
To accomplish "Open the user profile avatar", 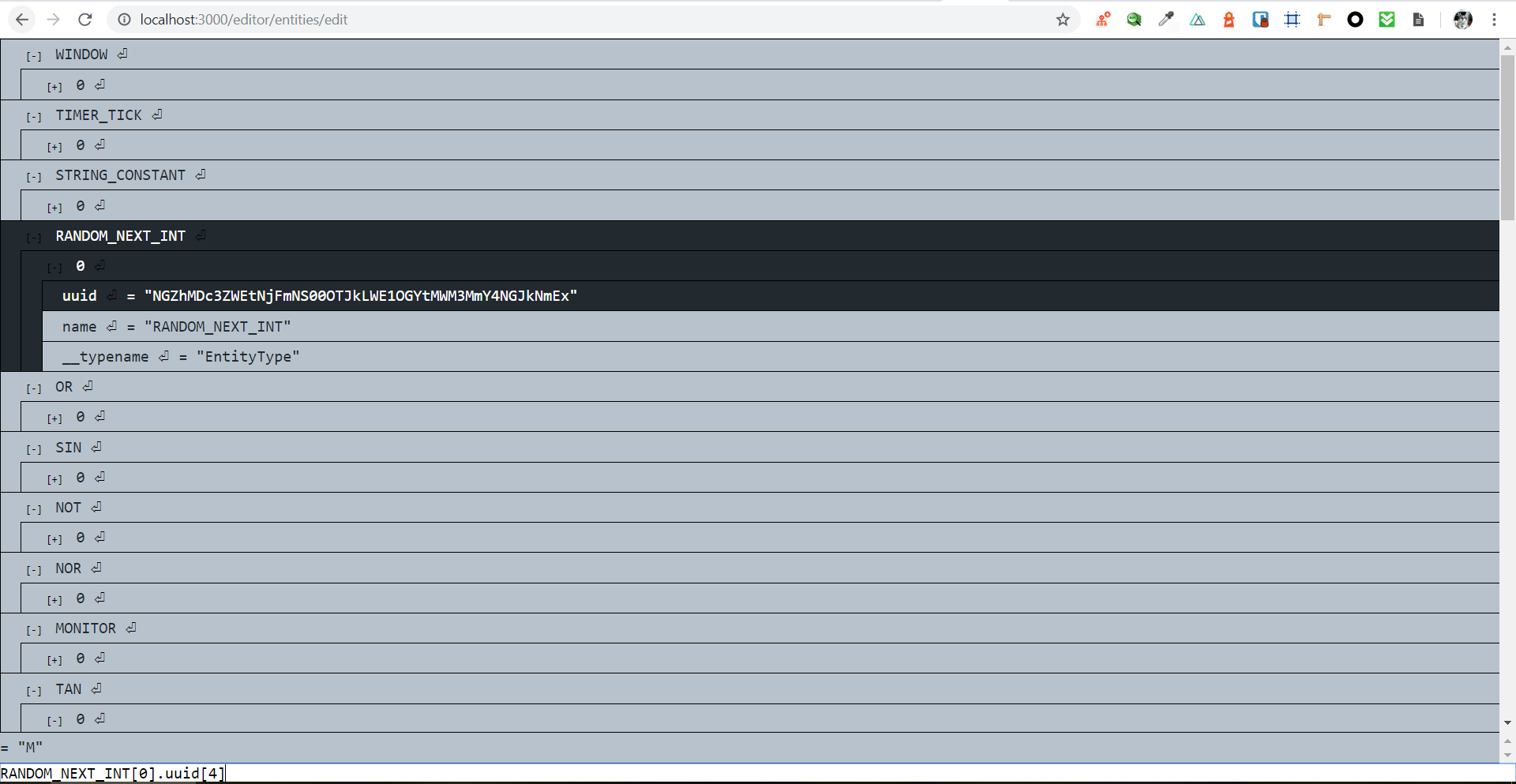I will click(x=1462, y=20).
